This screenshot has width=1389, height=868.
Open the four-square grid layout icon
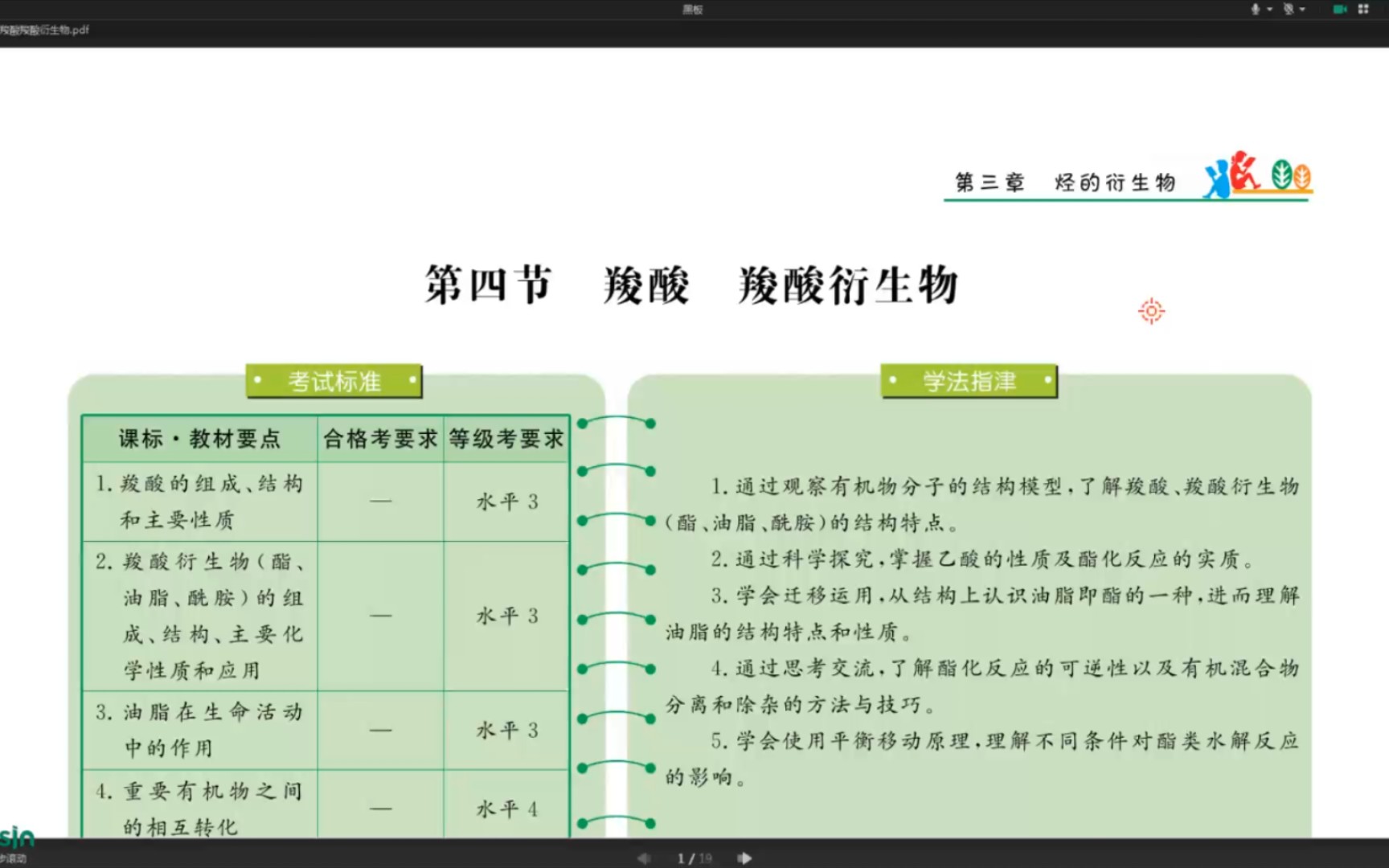[x=1363, y=9]
